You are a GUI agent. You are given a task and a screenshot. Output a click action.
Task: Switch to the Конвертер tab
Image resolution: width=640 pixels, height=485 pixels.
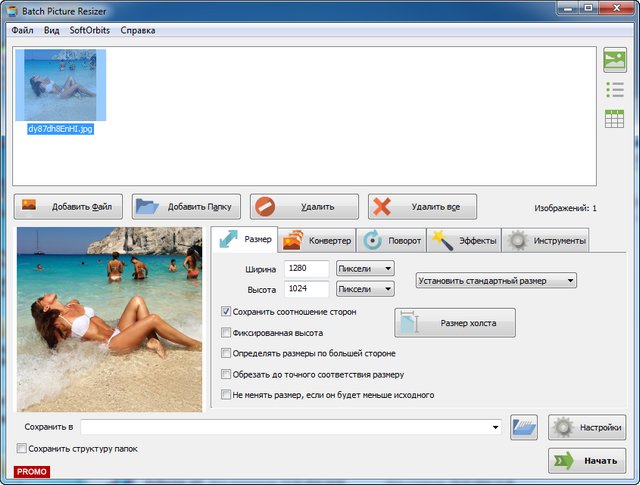(316, 241)
